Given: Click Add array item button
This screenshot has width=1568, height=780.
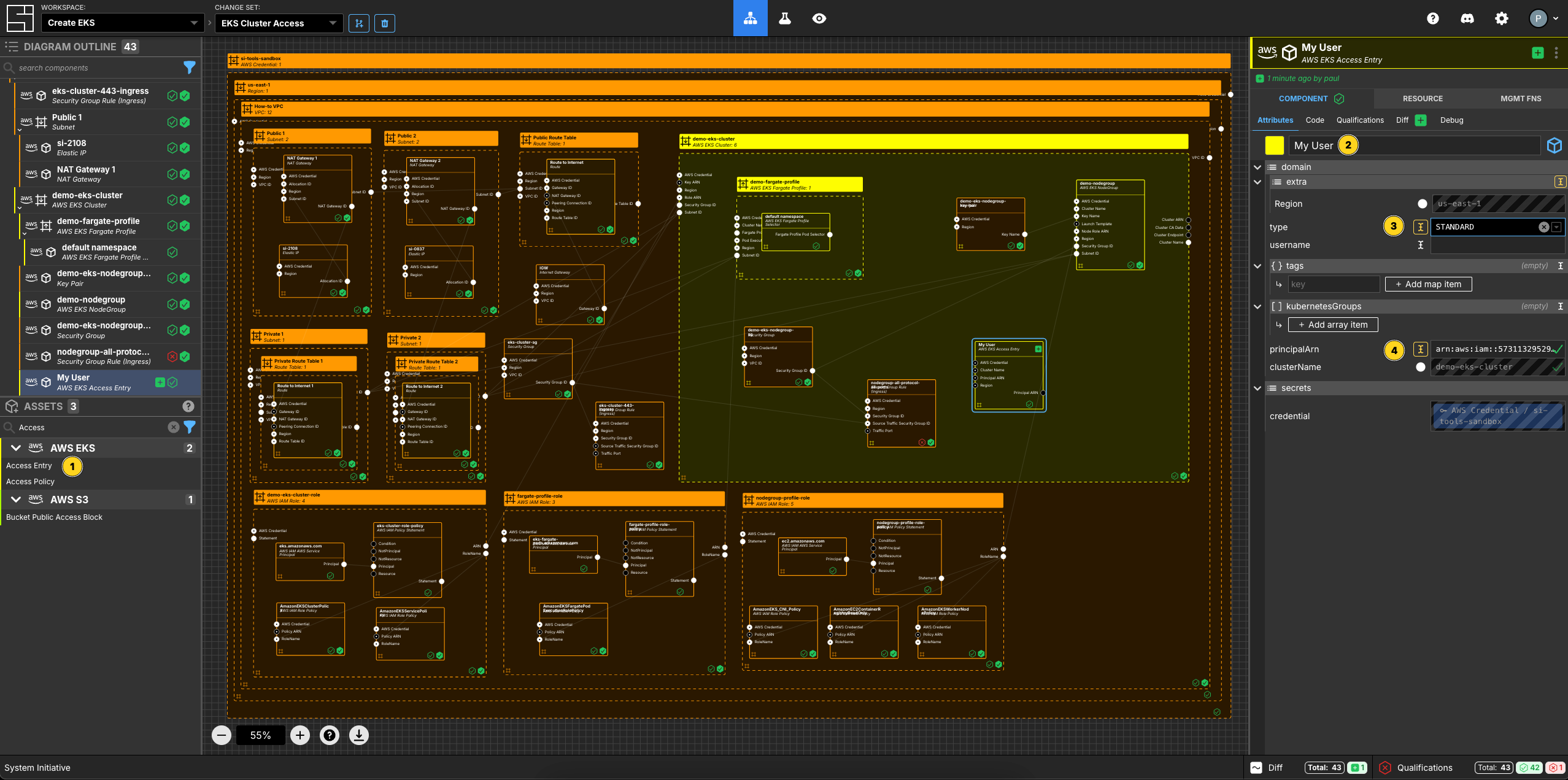Looking at the screenshot, I should pyautogui.click(x=1333, y=325).
